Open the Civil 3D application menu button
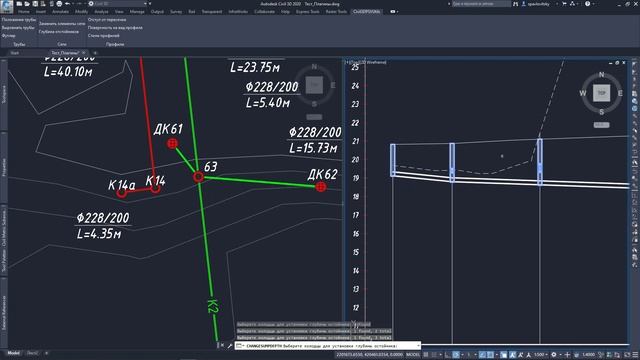Viewport: 640px width, 360px height. click(x=6, y=6)
